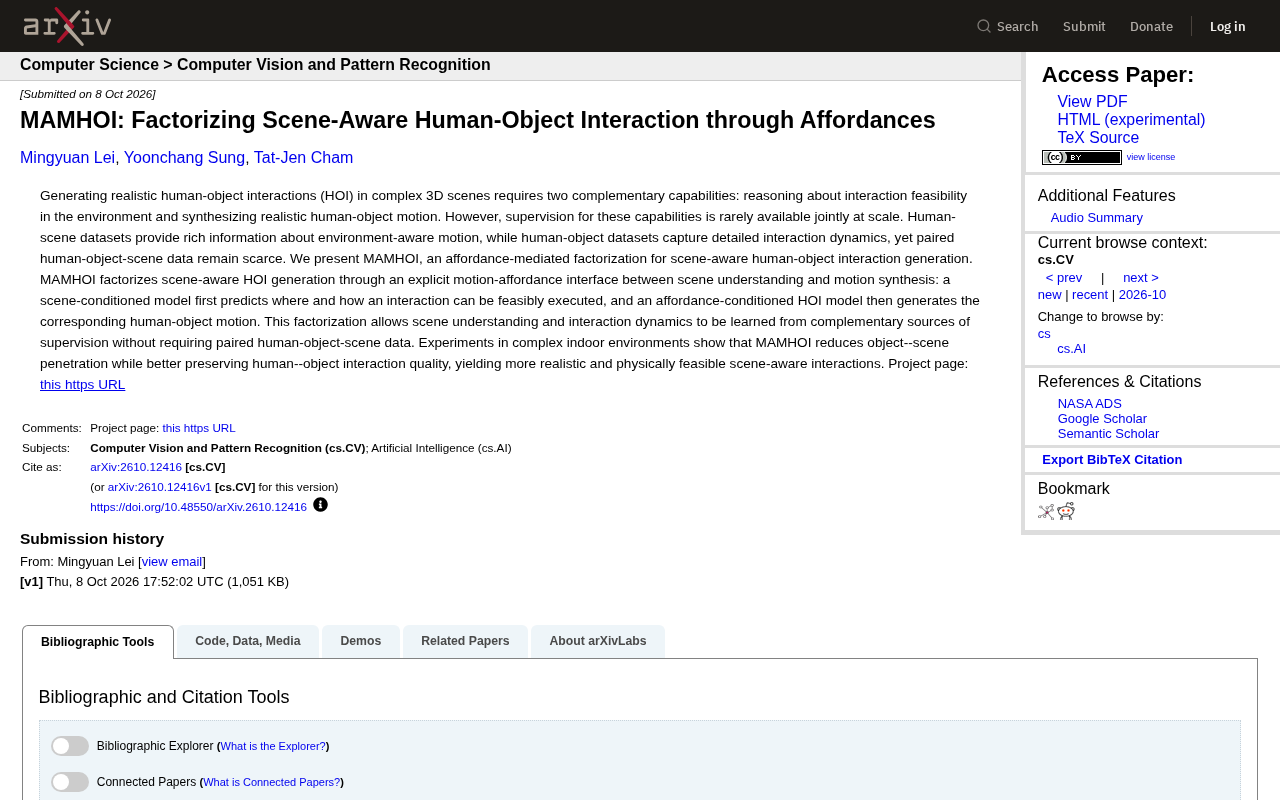This screenshot has height=800, width=1280.
Task: Open the 2026-10 listing
Action: pyautogui.click(x=1142, y=295)
